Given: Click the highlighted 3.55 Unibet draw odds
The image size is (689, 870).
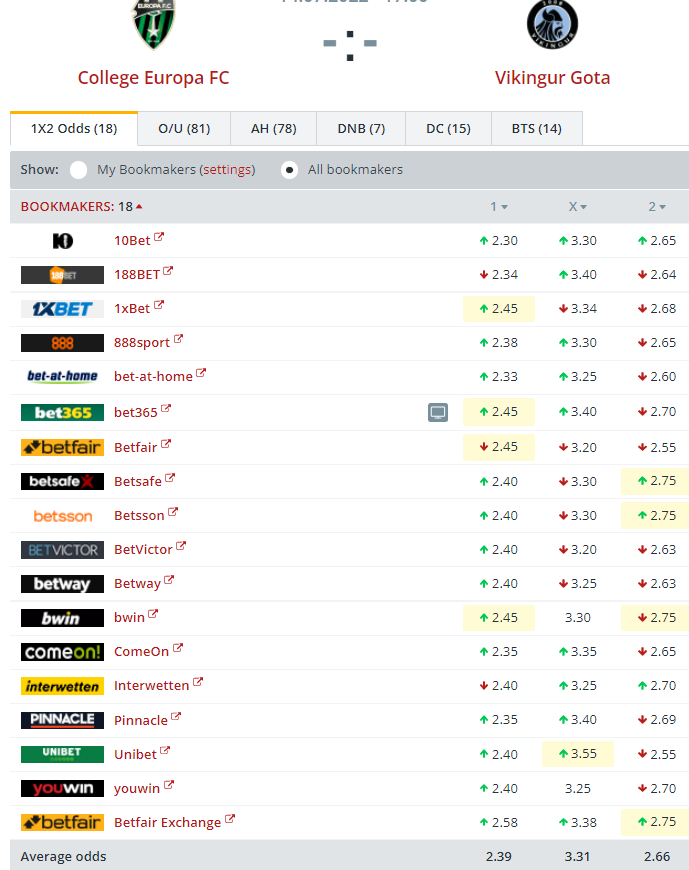Looking at the screenshot, I should (577, 754).
